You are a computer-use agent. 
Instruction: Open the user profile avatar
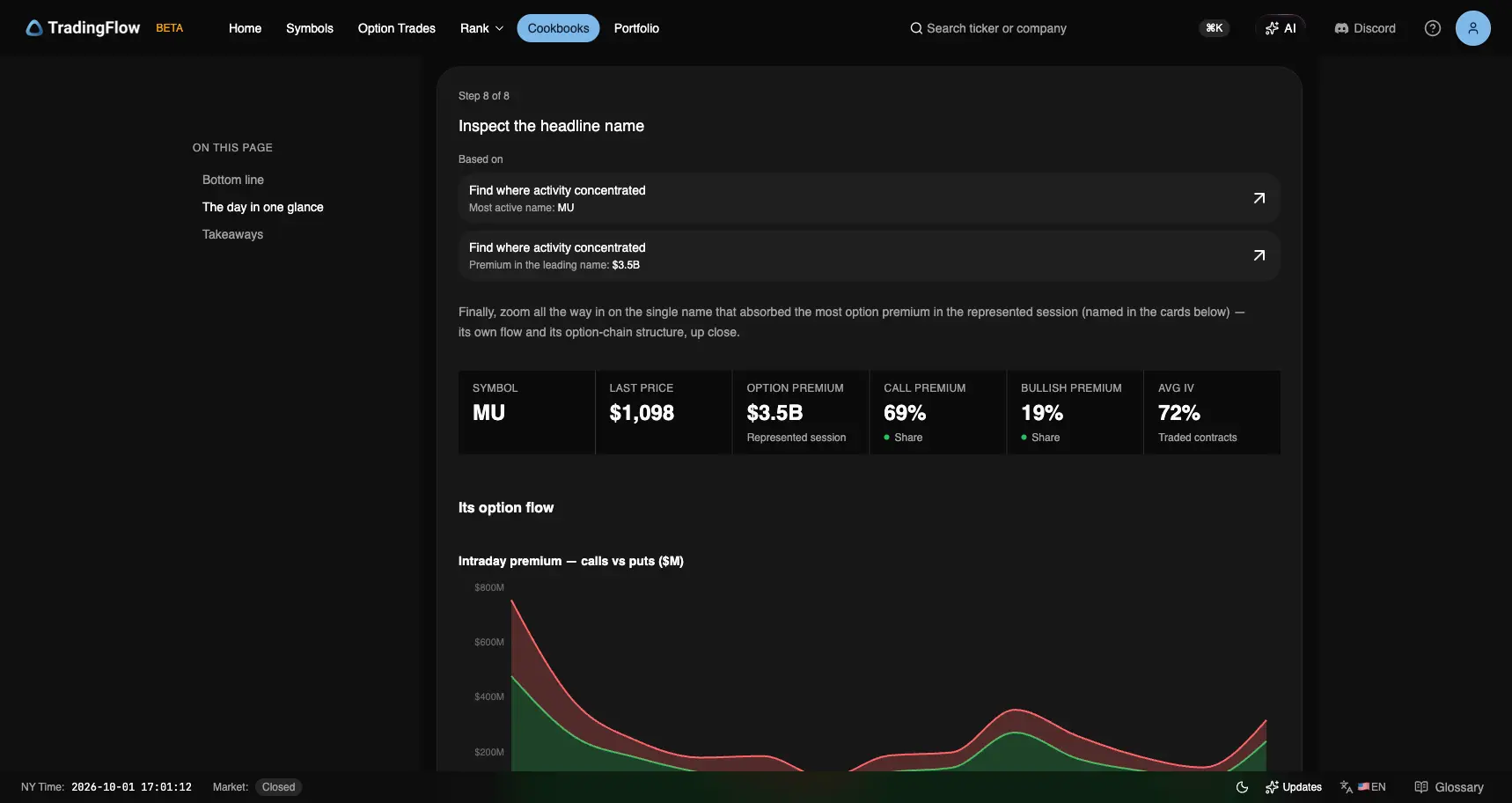coord(1473,28)
